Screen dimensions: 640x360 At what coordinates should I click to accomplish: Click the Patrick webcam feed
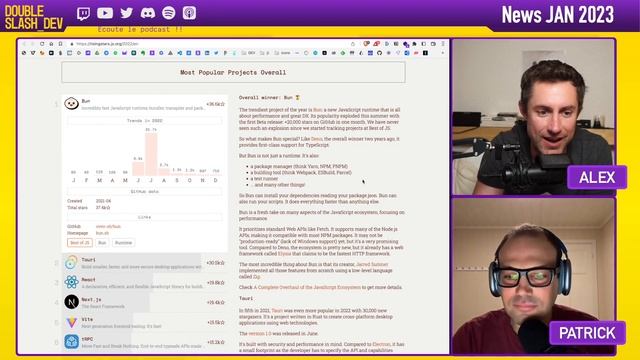coord(533,276)
